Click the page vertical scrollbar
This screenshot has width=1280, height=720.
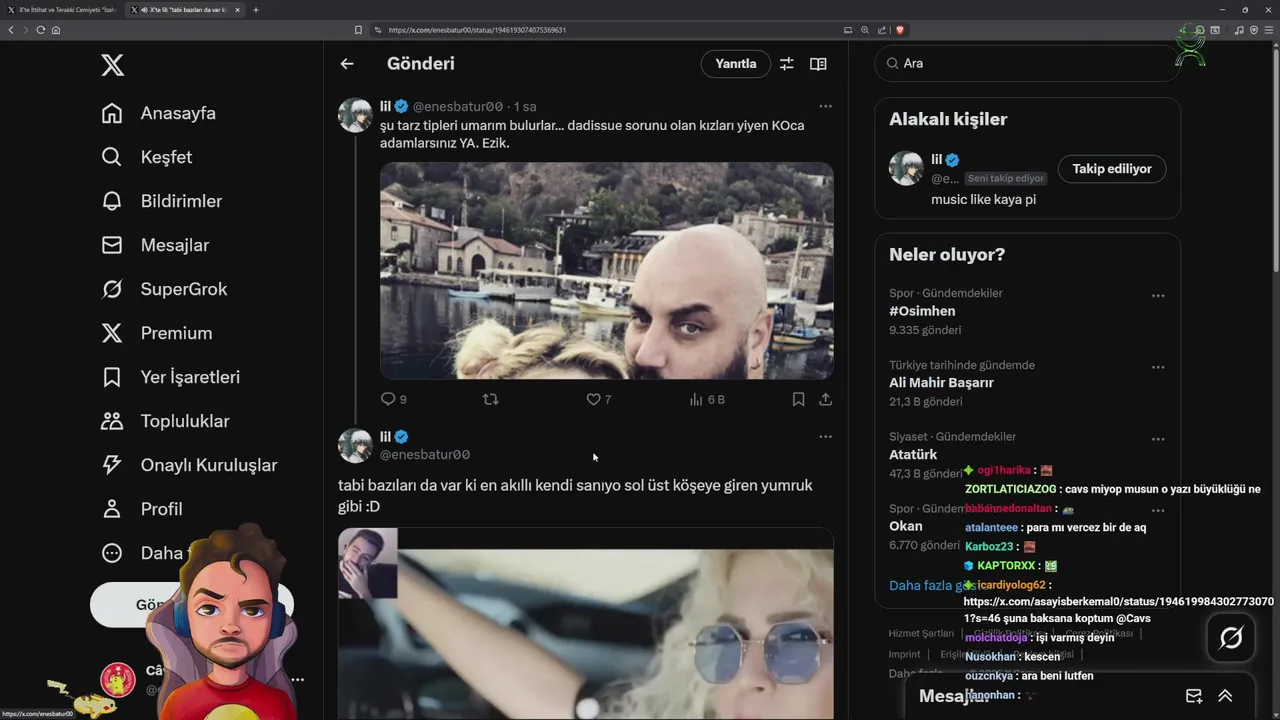(1275, 160)
